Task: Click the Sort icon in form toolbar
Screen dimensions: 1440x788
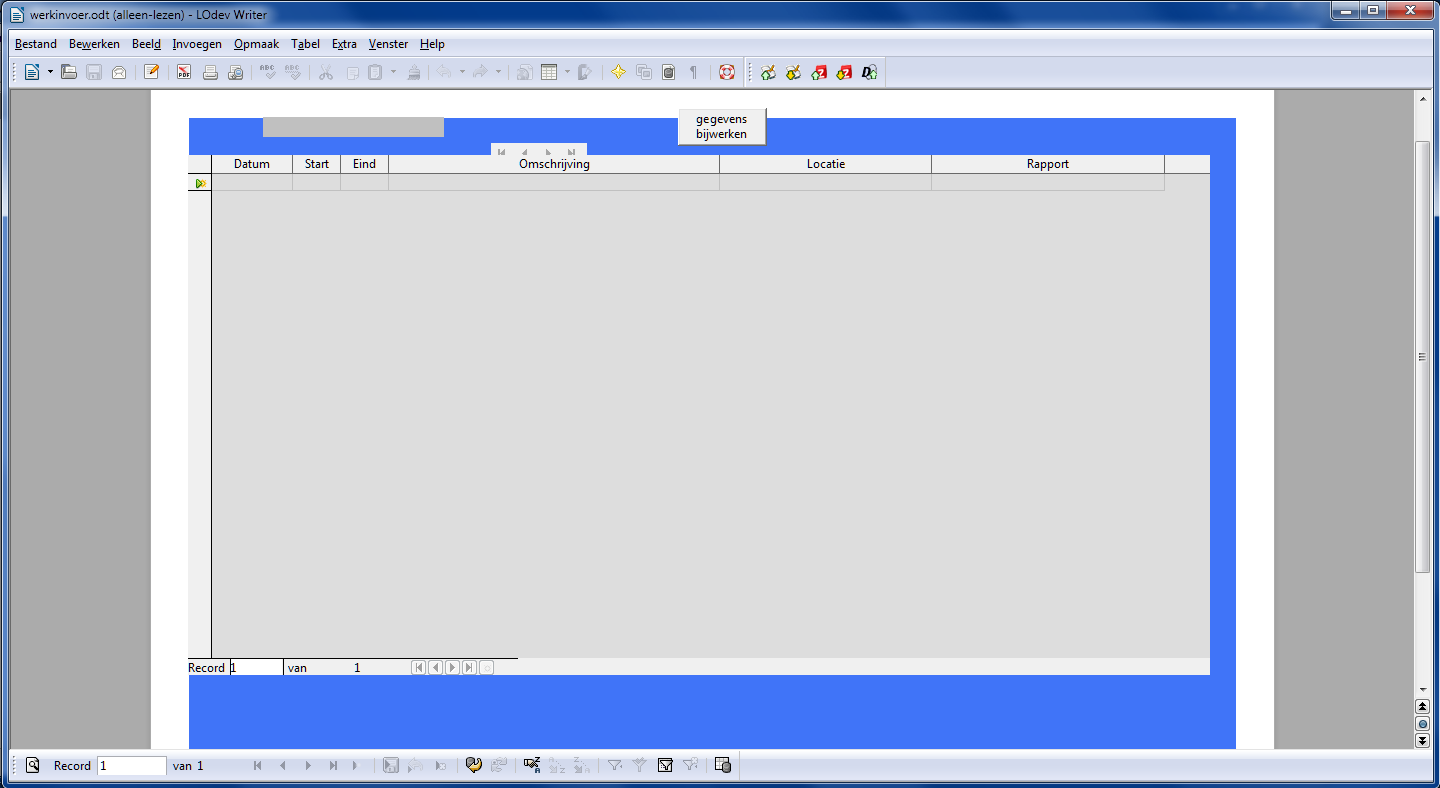Action: point(531,766)
